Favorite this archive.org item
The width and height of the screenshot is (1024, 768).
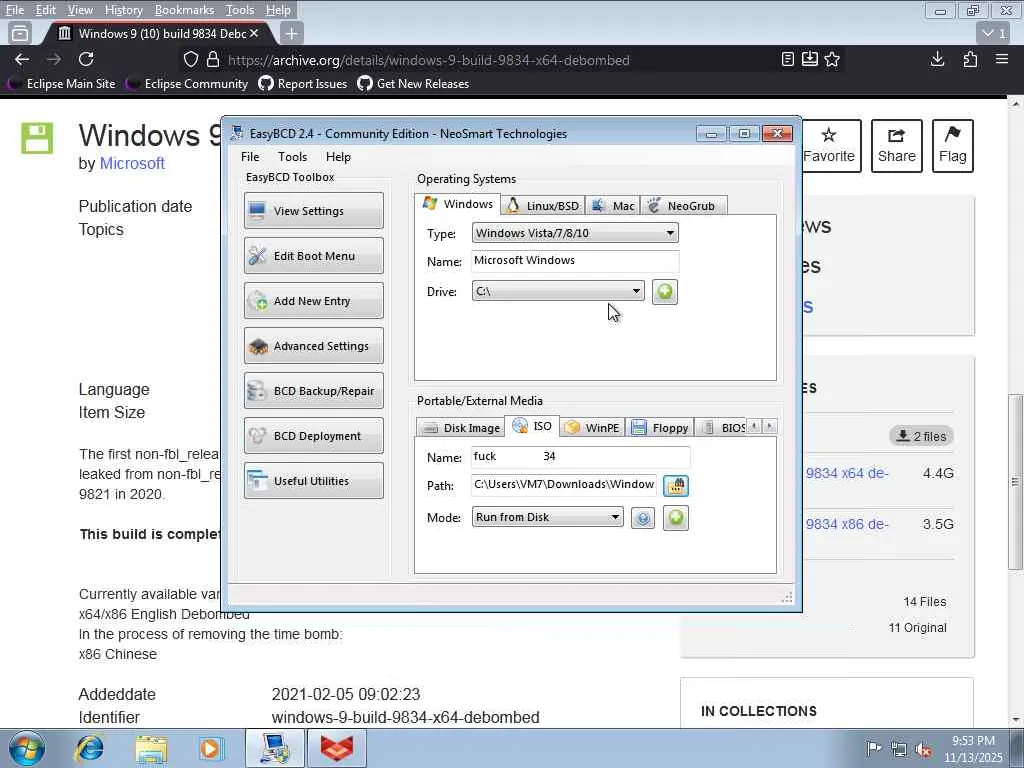(829, 146)
